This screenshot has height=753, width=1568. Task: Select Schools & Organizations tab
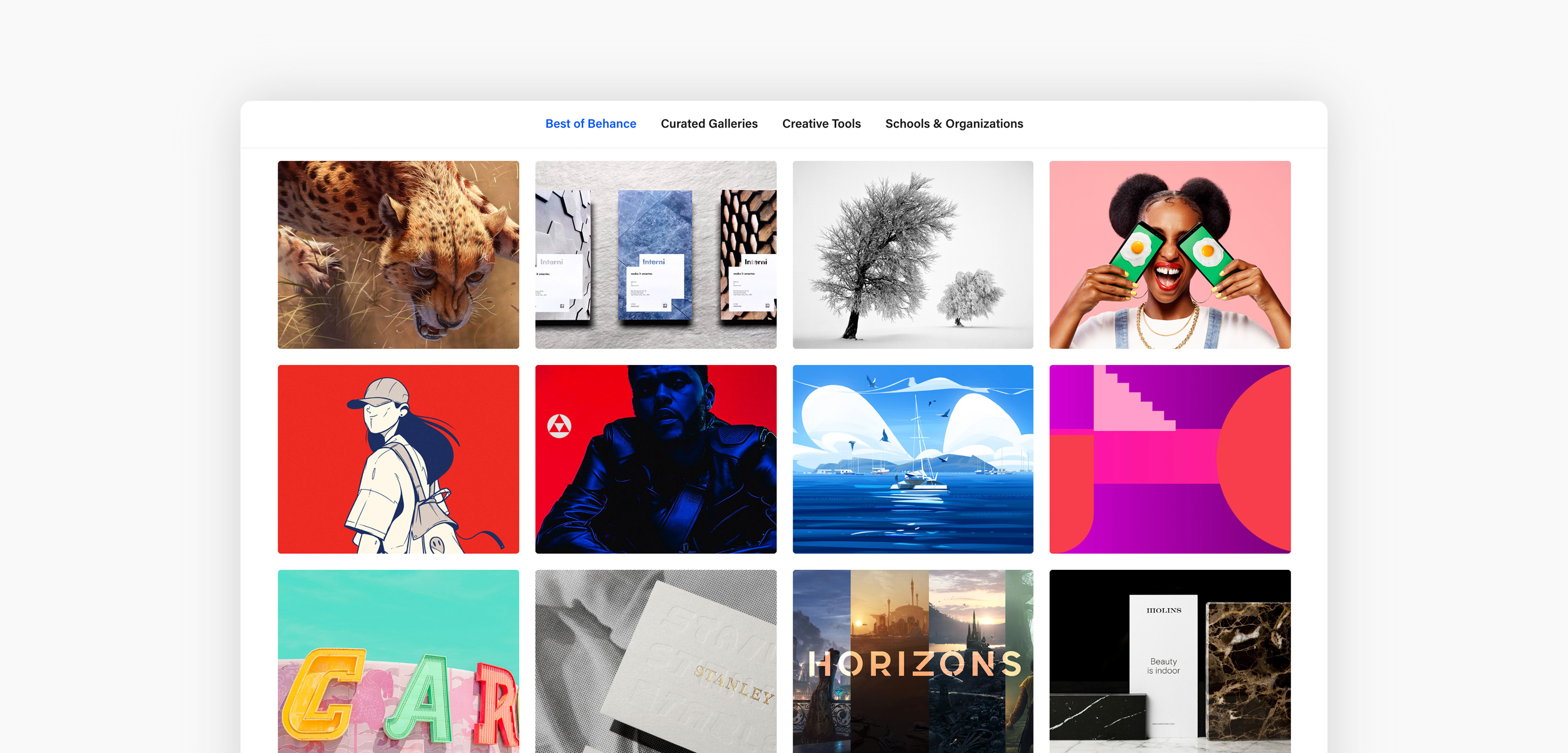tap(953, 124)
